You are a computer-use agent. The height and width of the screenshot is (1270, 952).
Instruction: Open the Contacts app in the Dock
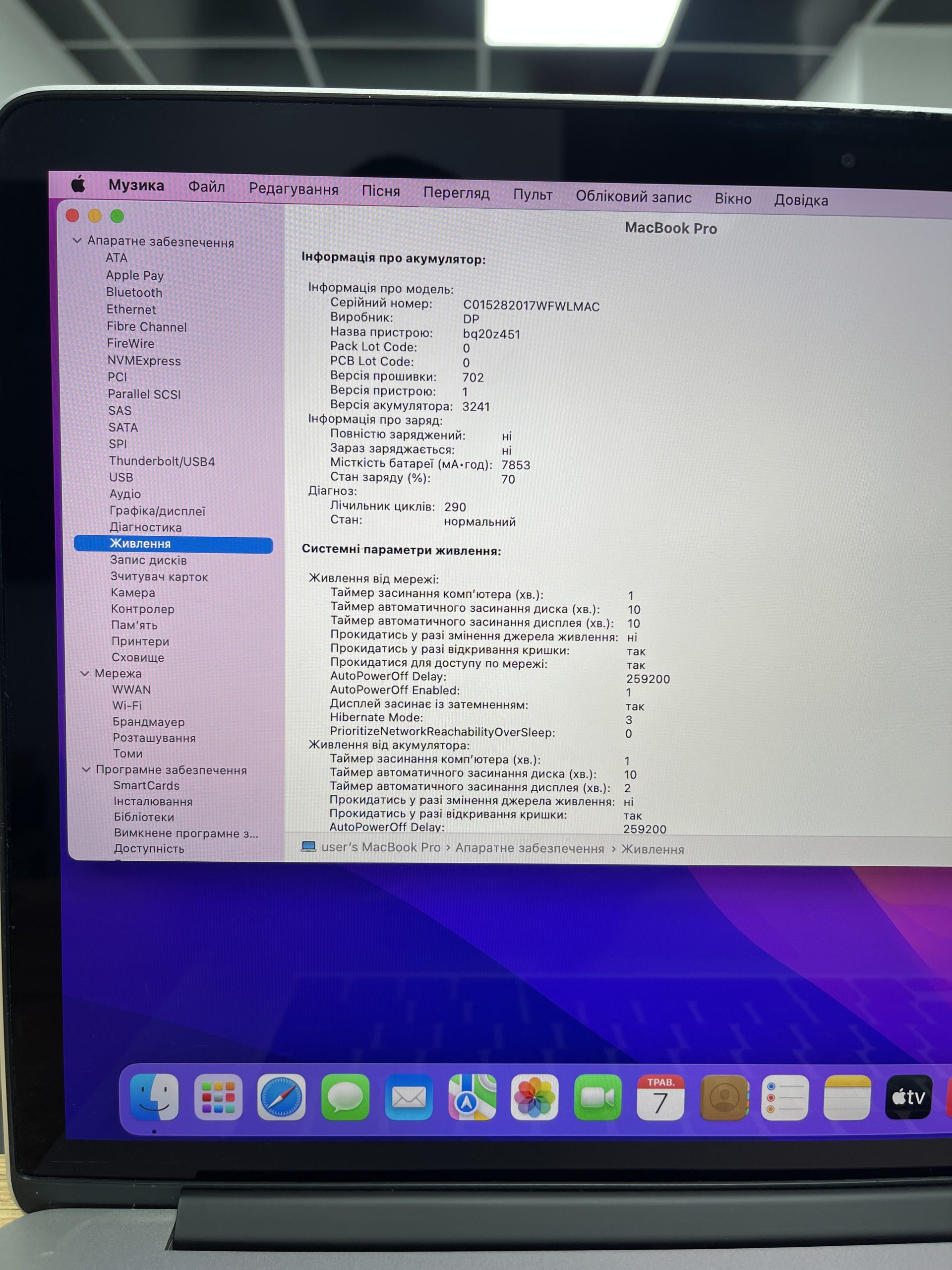[724, 1097]
